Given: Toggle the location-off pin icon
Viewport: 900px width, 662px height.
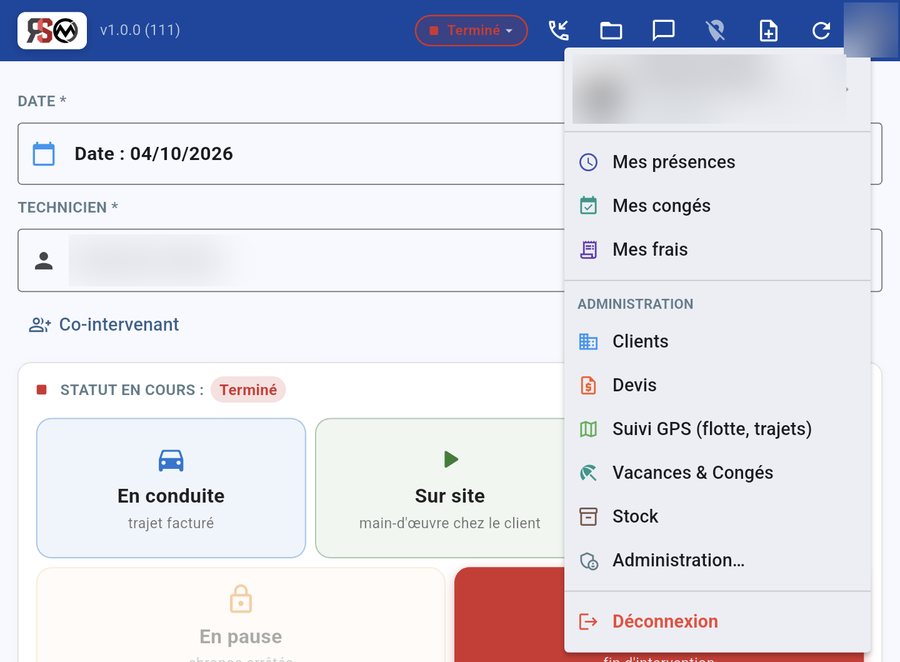Looking at the screenshot, I should [x=716, y=30].
